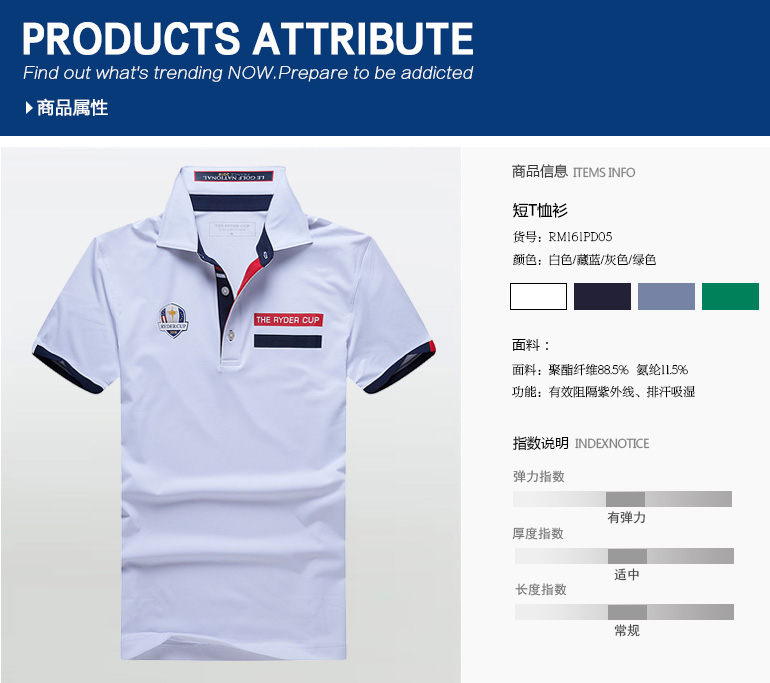Click the Ryder Cup crest emblem on shirt
The width and height of the screenshot is (770, 683).
click(x=173, y=320)
